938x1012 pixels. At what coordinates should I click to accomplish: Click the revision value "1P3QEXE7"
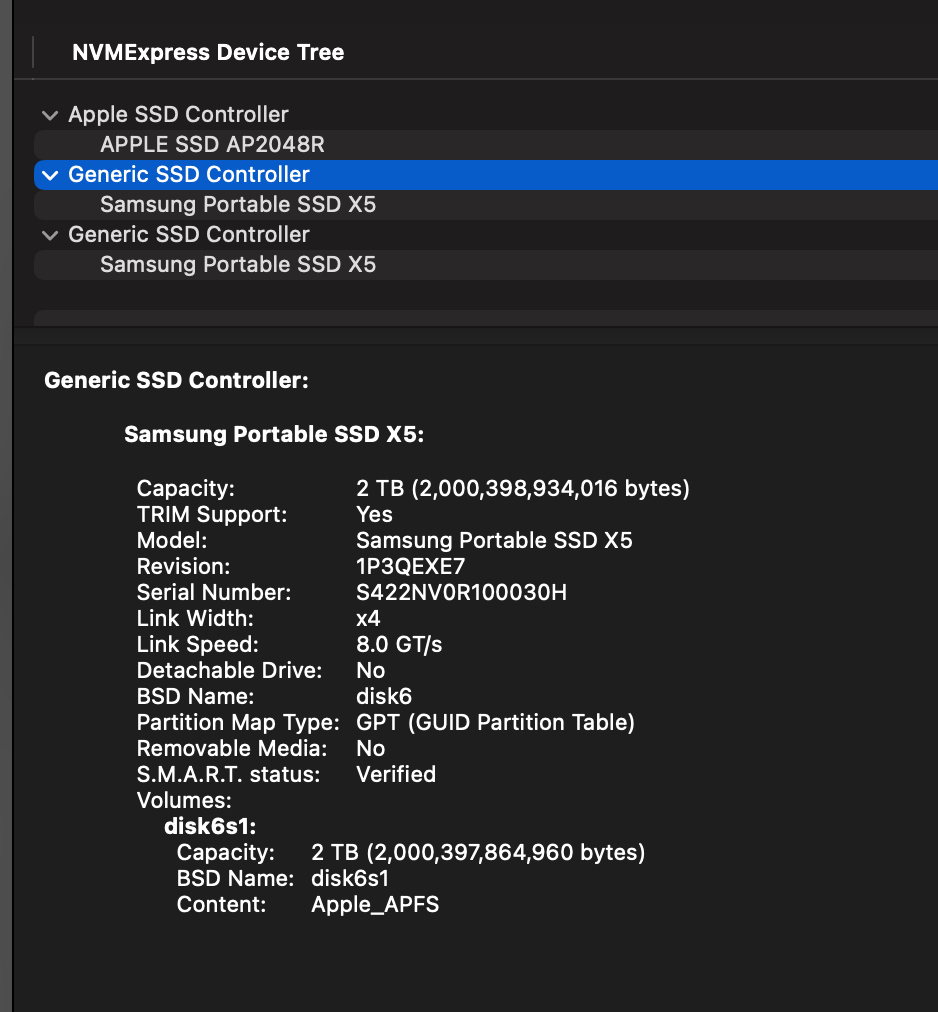[411, 567]
